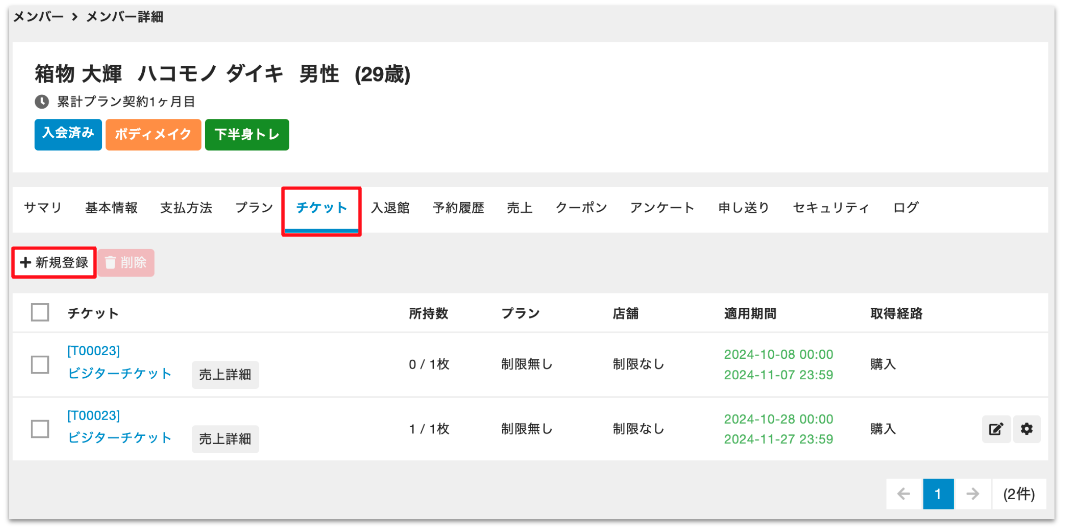This screenshot has height=527, width=1065.
Task: Switch to the サマリ tab
Action: tap(43, 208)
